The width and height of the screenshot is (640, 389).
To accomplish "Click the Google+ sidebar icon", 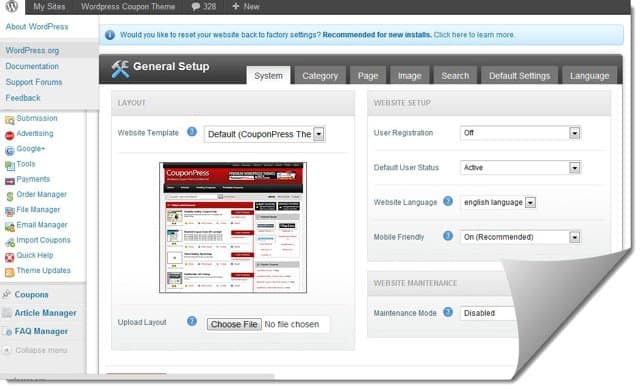I will (x=9, y=151).
